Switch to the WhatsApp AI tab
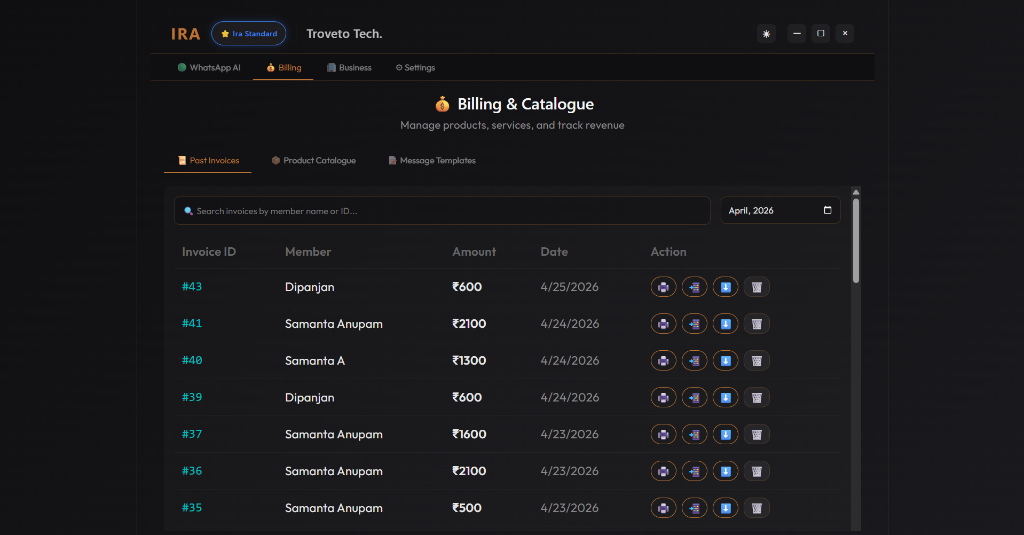Image resolution: width=1024 pixels, height=535 pixels. coord(209,68)
